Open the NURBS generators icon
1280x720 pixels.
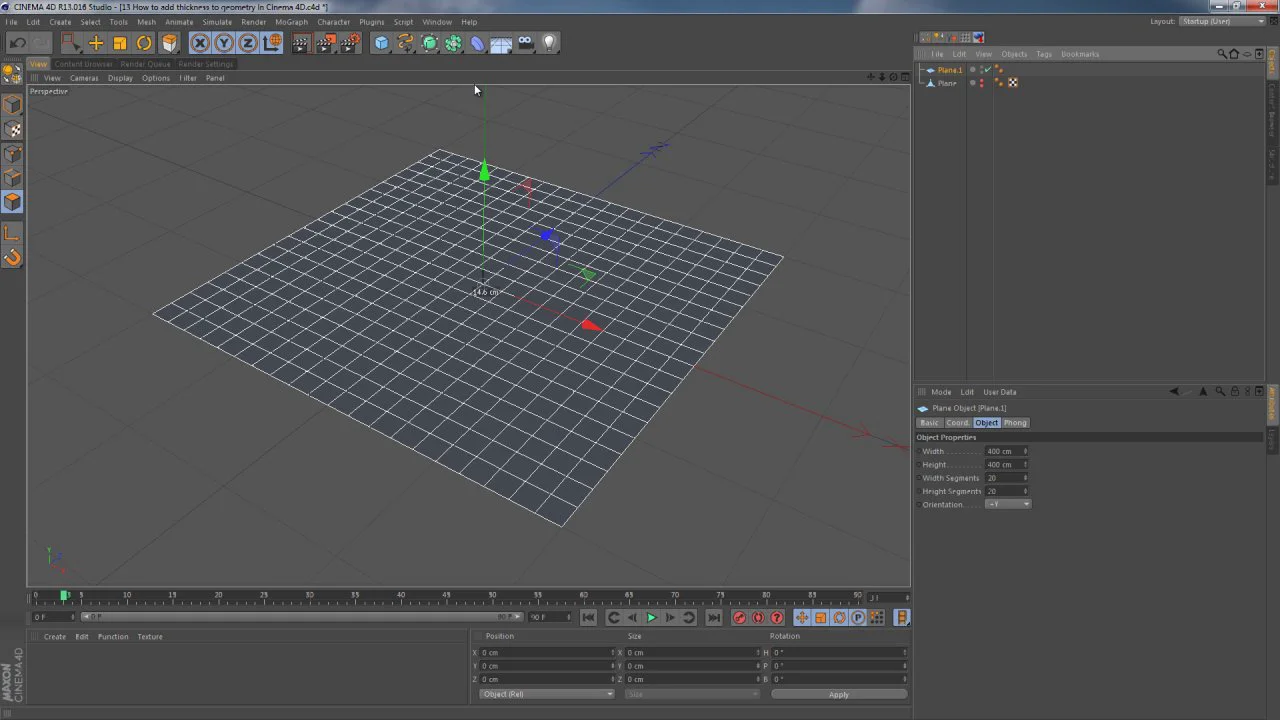(x=430, y=43)
